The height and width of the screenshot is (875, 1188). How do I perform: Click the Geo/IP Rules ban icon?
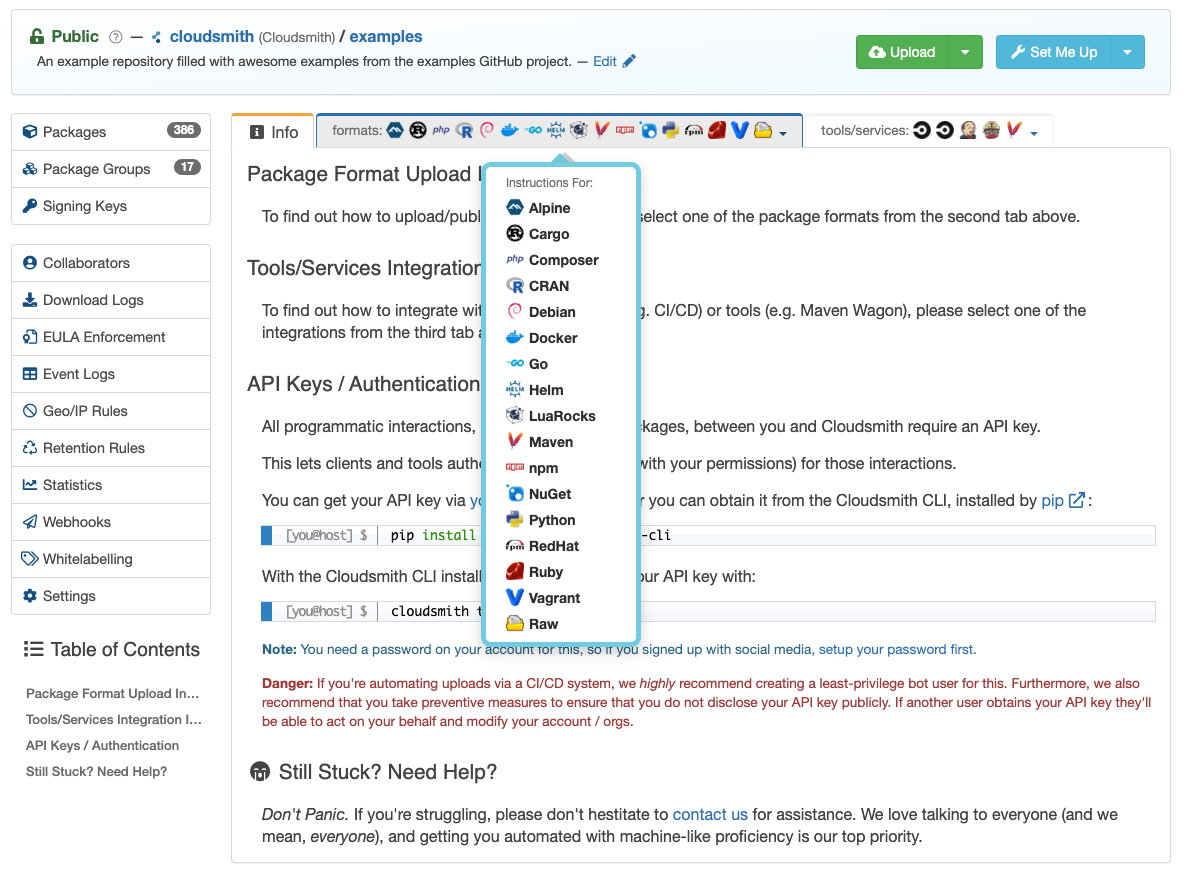(x=30, y=411)
